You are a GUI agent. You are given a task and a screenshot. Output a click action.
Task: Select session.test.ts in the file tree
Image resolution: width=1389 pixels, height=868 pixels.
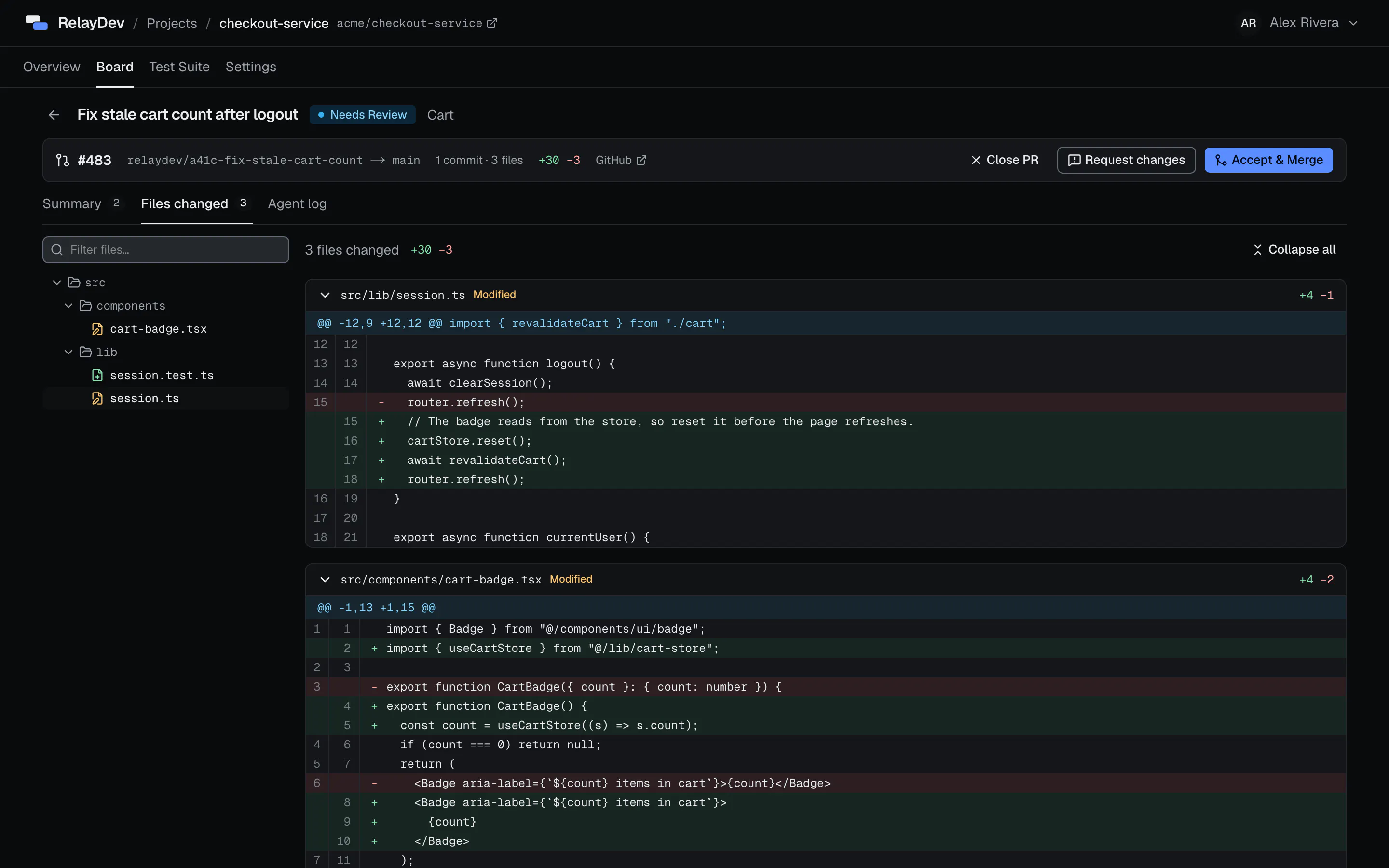point(166,376)
